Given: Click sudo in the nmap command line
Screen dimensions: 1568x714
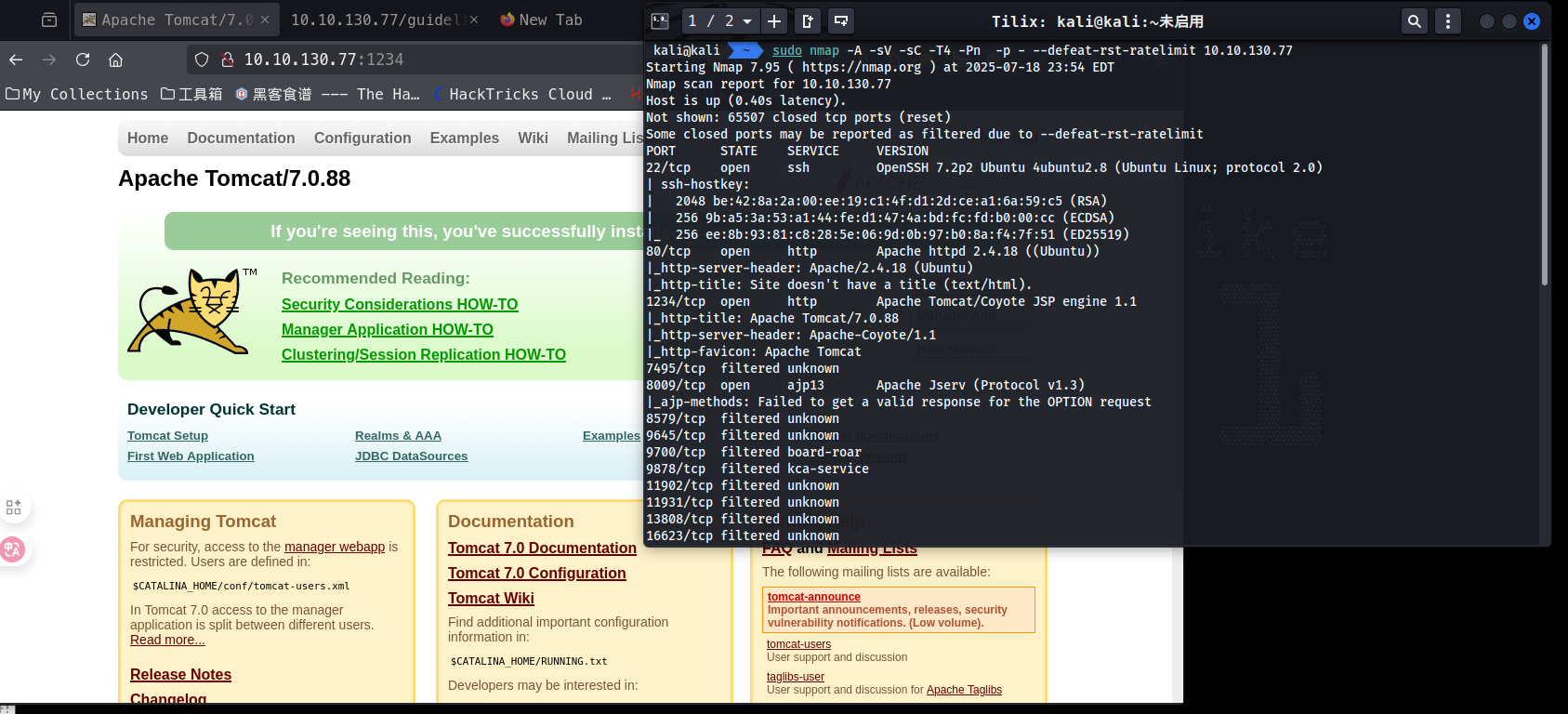Looking at the screenshot, I should coord(786,50).
